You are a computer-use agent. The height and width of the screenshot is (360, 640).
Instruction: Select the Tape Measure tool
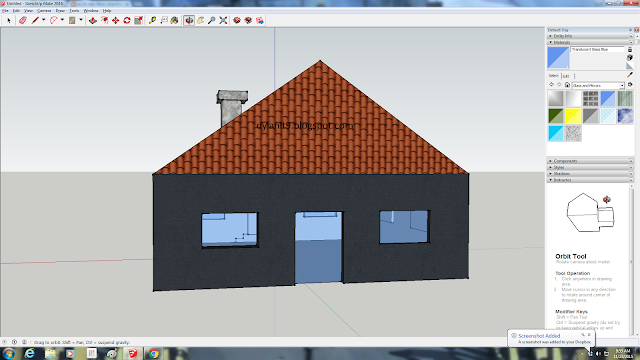point(152,20)
